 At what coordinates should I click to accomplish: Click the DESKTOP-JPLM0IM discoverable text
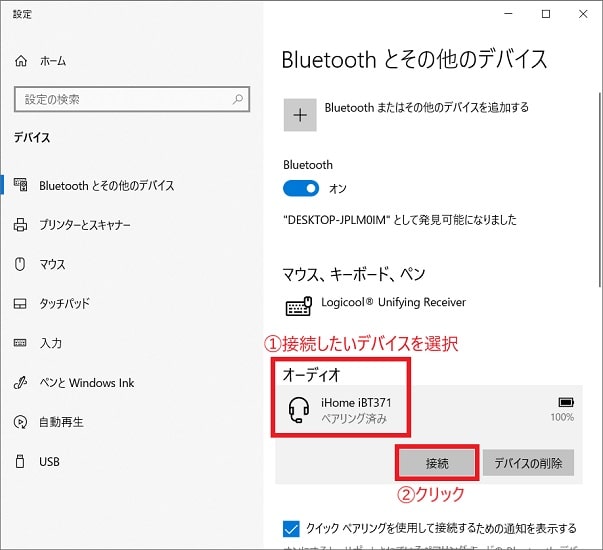(400, 220)
